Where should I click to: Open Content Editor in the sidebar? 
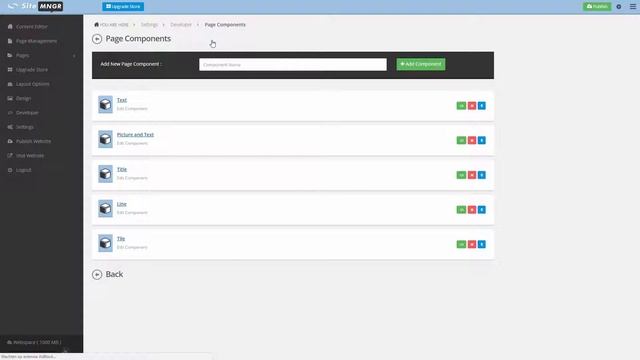[31, 27]
